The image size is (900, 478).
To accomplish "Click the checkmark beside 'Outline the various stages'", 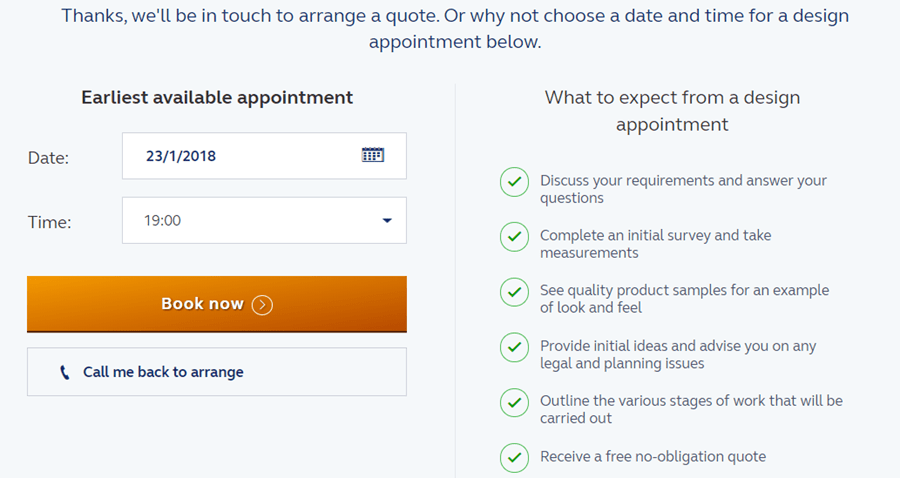I will click(513, 402).
